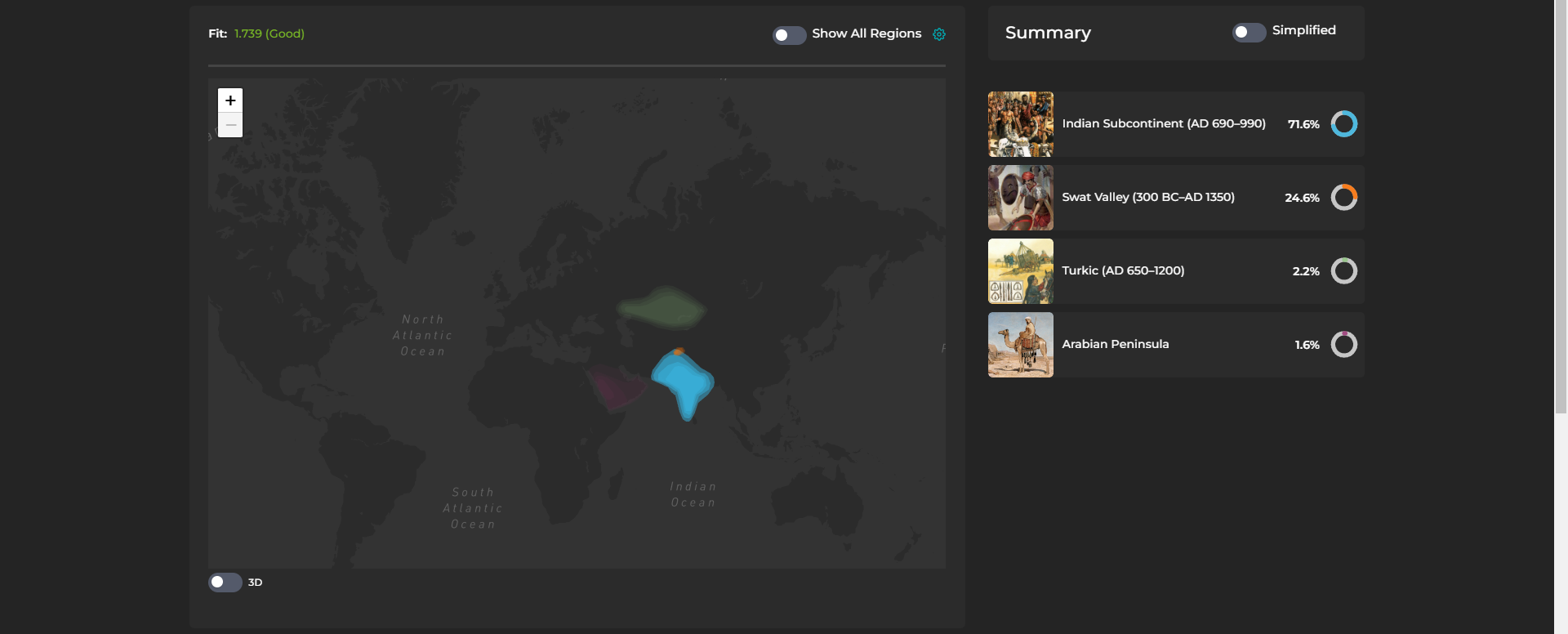Open the regions settings gear icon
This screenshot has width=1568, height=634.
coord(939,34)
